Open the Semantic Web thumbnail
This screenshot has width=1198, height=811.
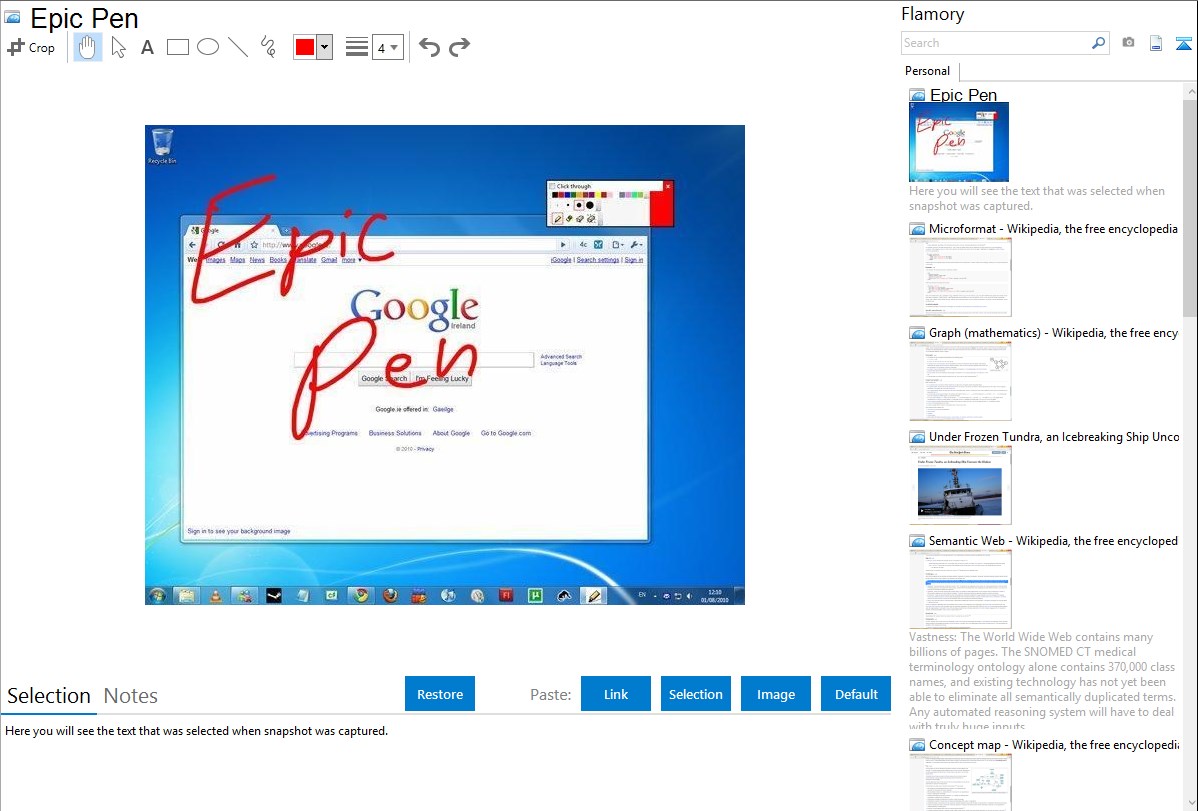[960, 589]
